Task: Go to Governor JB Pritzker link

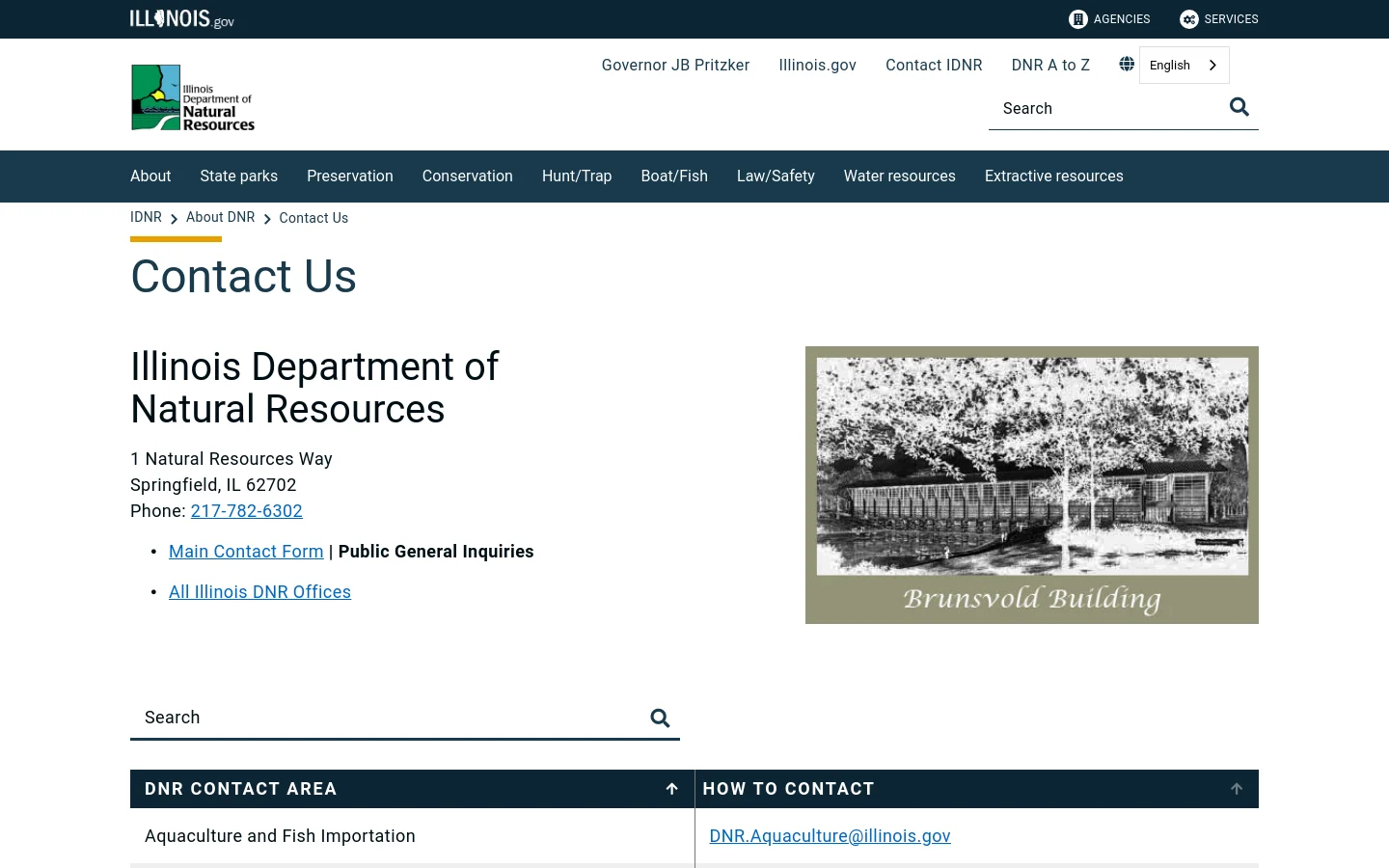Action: click(x=675, y=65)
